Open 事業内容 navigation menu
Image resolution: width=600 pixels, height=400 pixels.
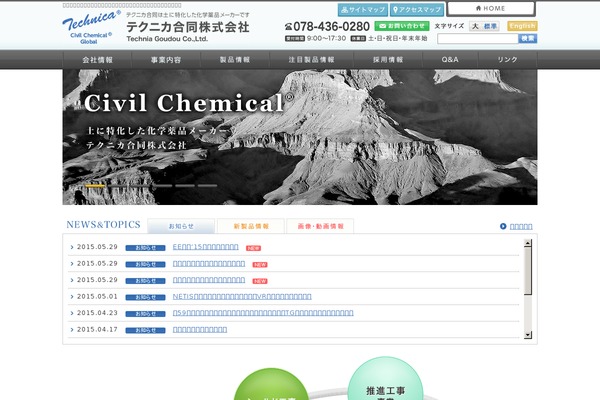(x=166, y=60)
